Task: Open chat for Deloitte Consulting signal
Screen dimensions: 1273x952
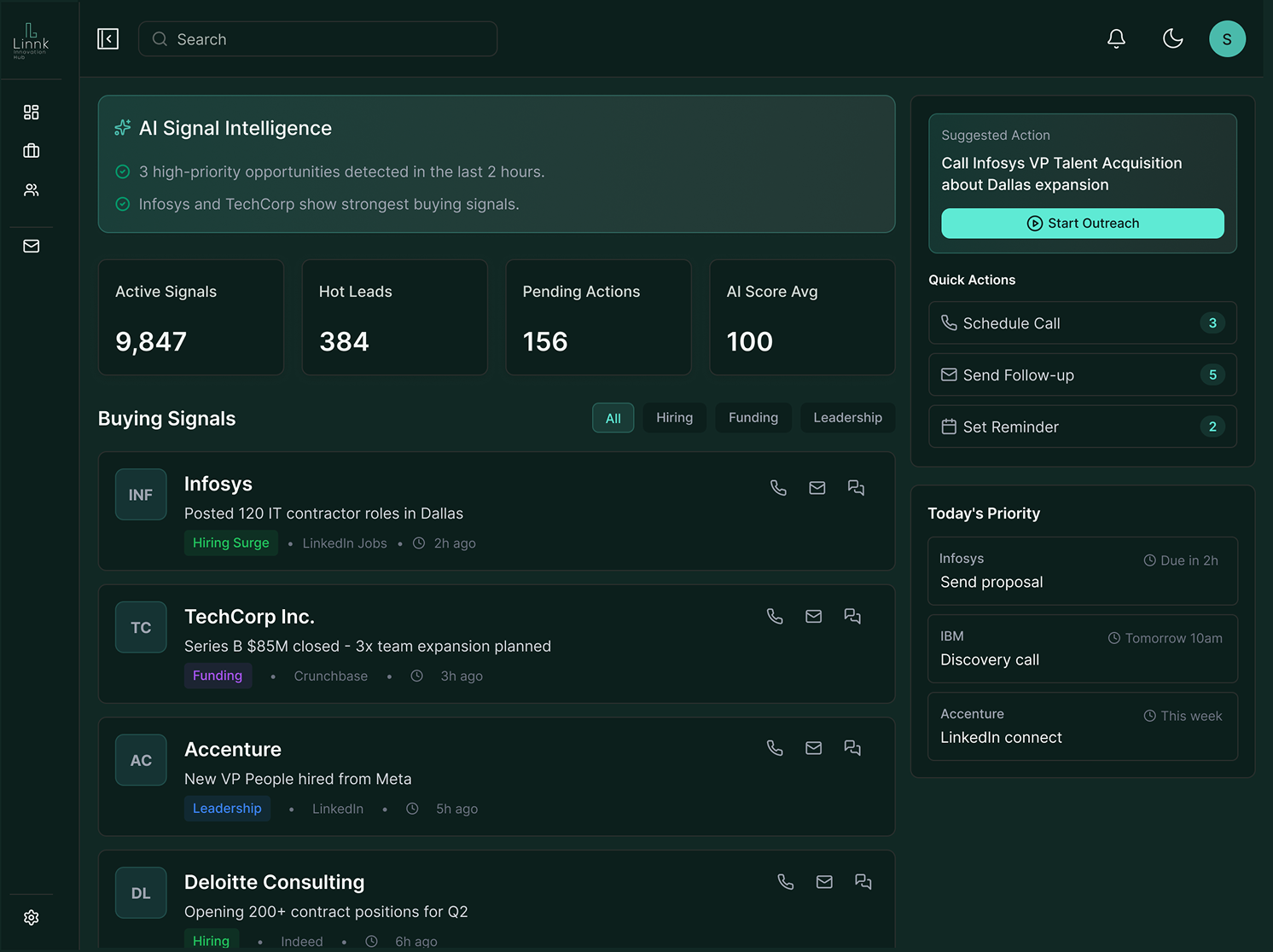Action: (863, 882)
